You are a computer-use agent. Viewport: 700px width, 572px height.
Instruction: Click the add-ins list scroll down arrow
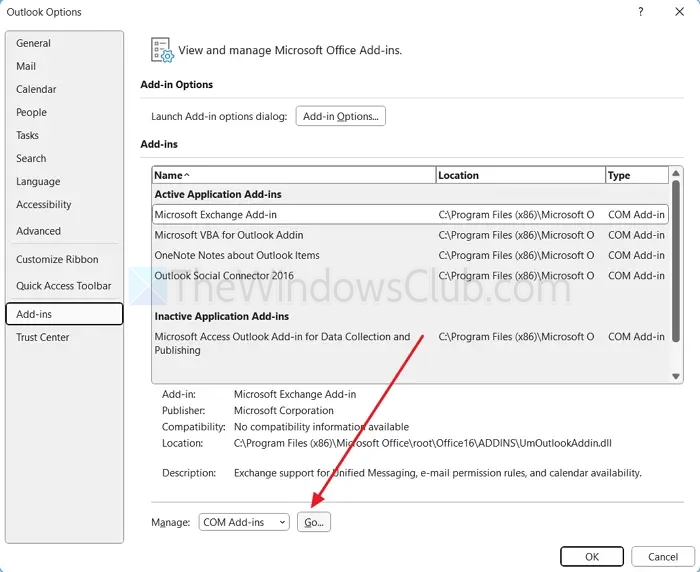(x=676, y=376)
